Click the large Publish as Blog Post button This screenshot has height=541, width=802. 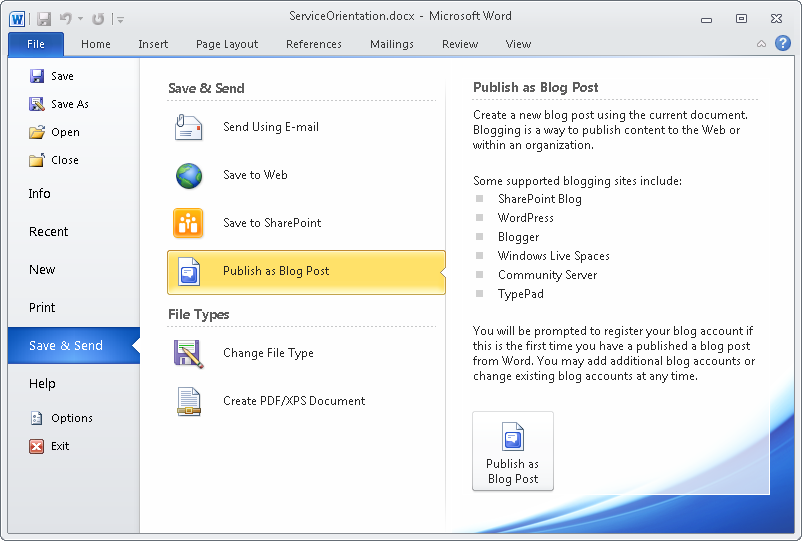click(513, 451)
